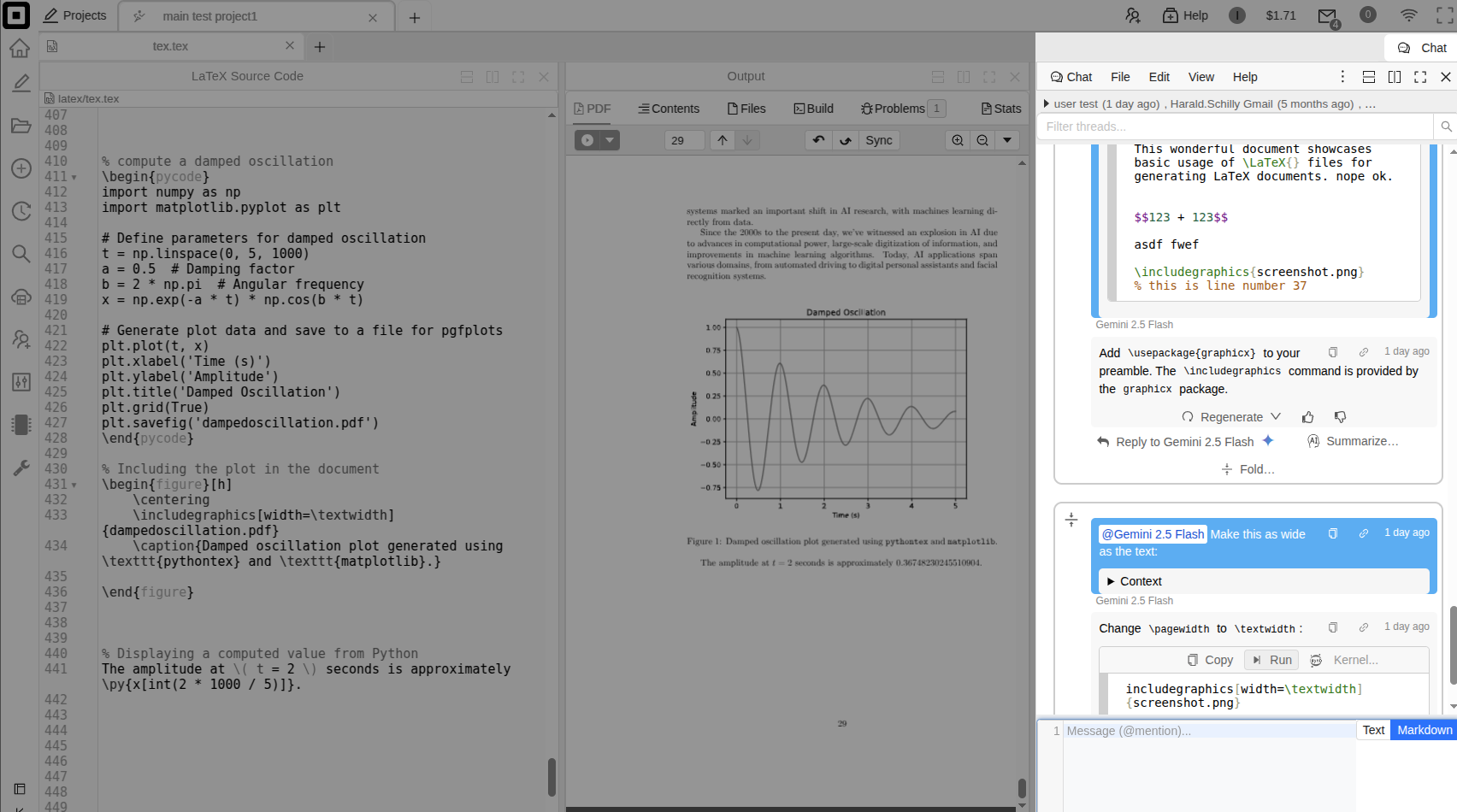
Task: Switch message input mode to Text
Action: [x=1372, y=729]
